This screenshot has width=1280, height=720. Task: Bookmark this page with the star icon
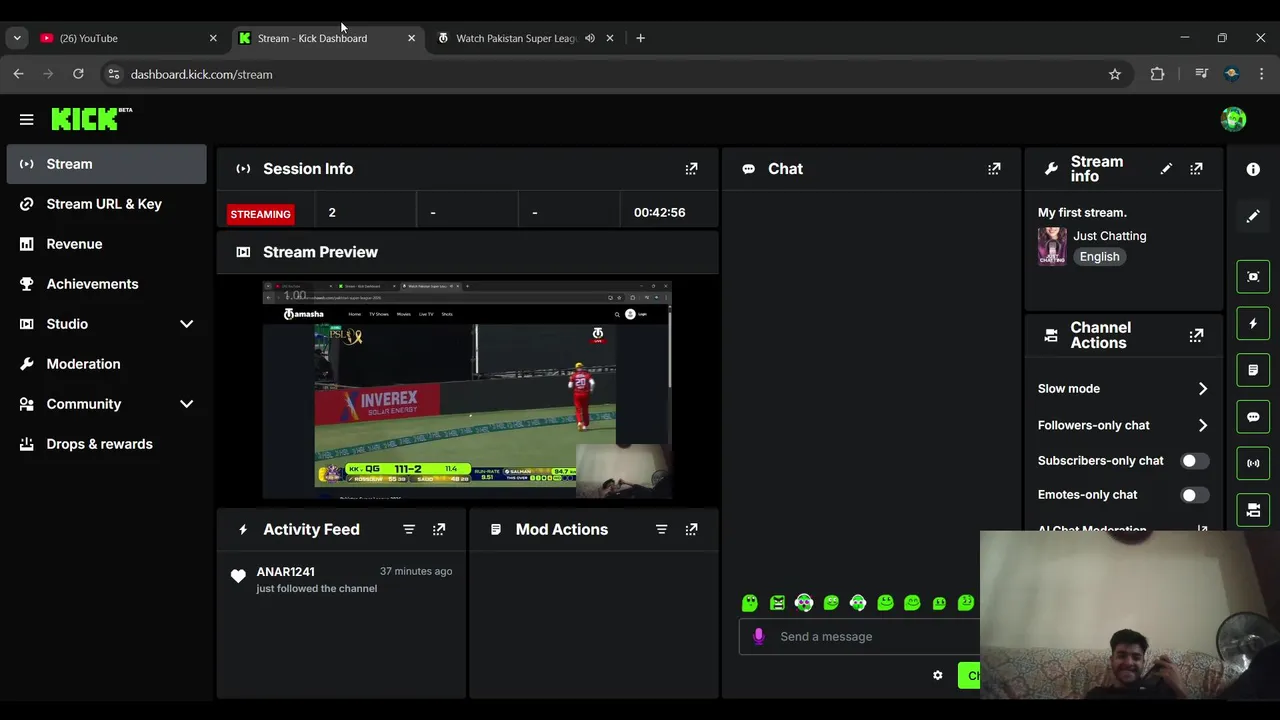[x=1115, y=74]
